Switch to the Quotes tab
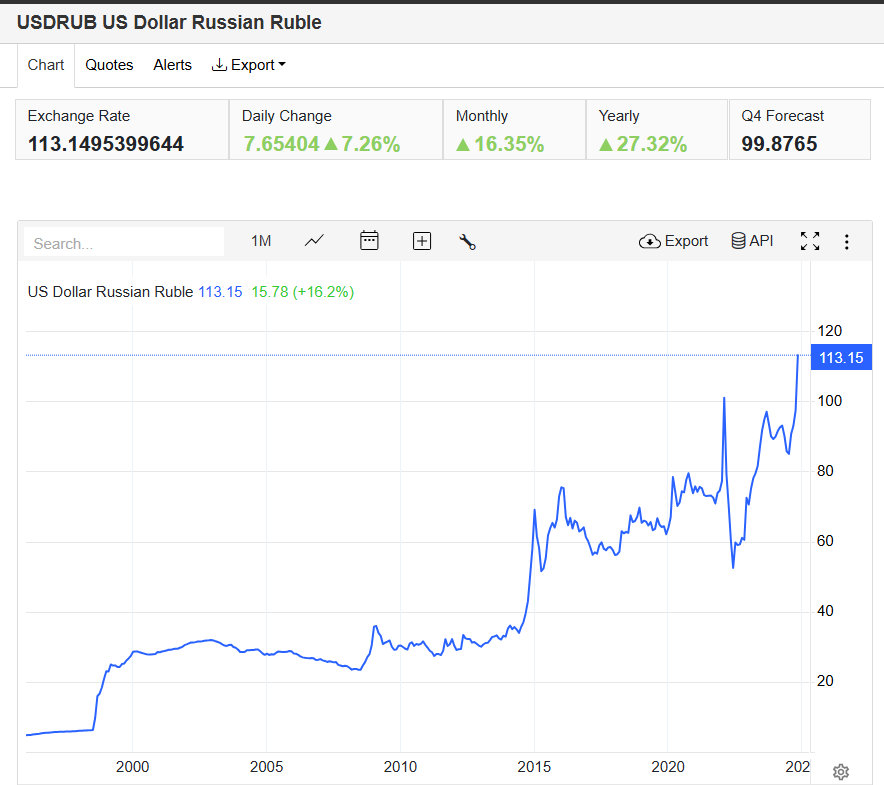The height and width of the screenshot is (785, 884). click(109, 65)
